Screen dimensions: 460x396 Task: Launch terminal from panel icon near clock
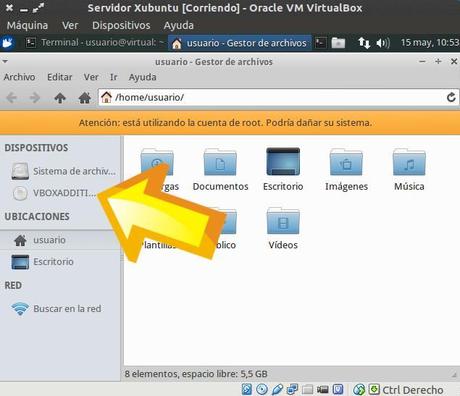pos(320,43)
